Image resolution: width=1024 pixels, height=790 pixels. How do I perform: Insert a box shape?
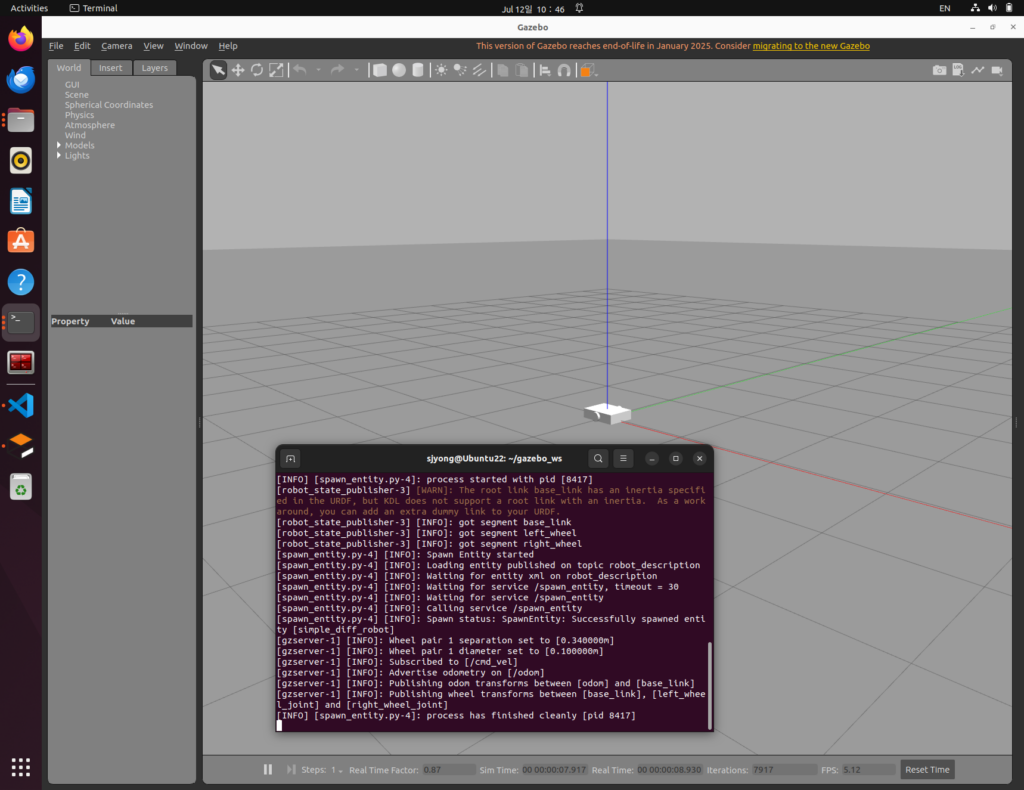(x=379, y=70)
